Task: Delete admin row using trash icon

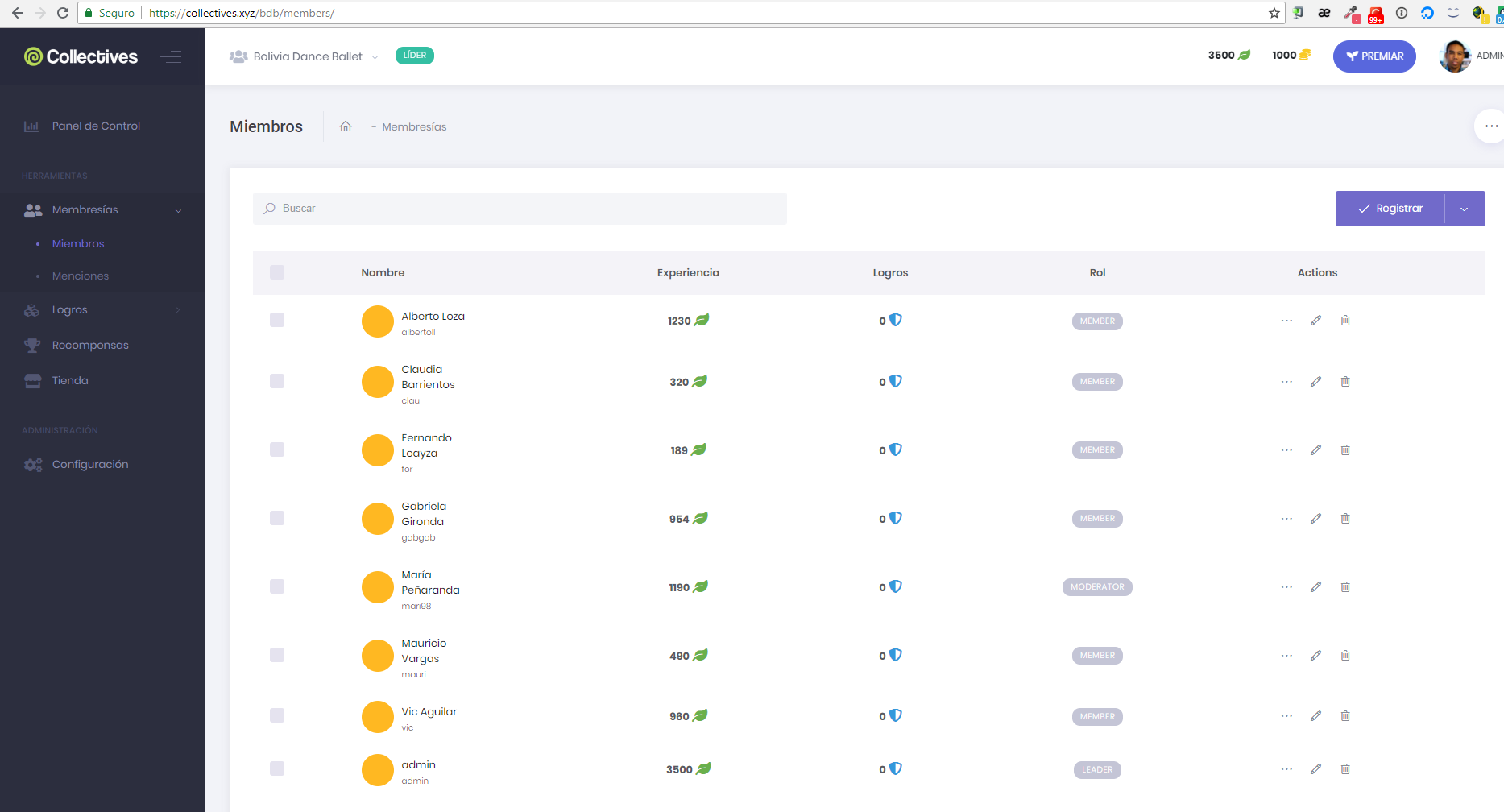Action: [1345, 769]
